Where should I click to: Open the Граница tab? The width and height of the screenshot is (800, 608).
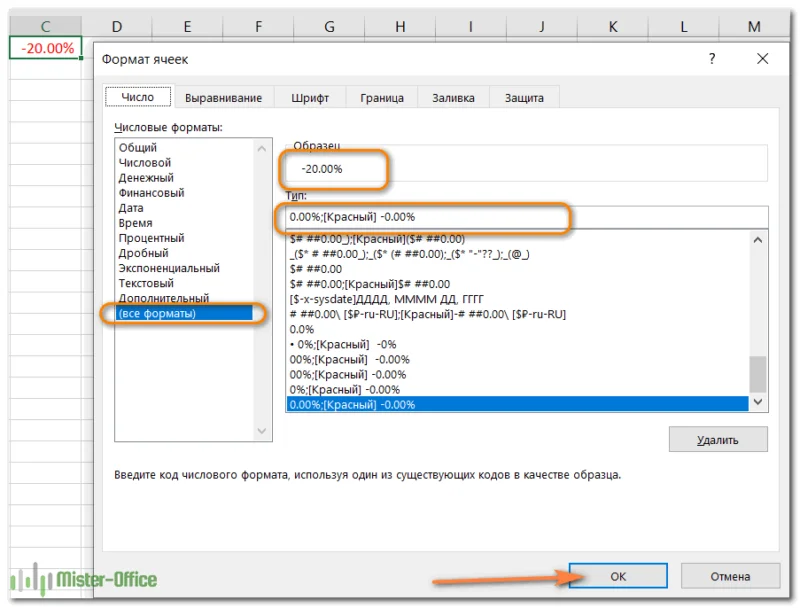382,97
